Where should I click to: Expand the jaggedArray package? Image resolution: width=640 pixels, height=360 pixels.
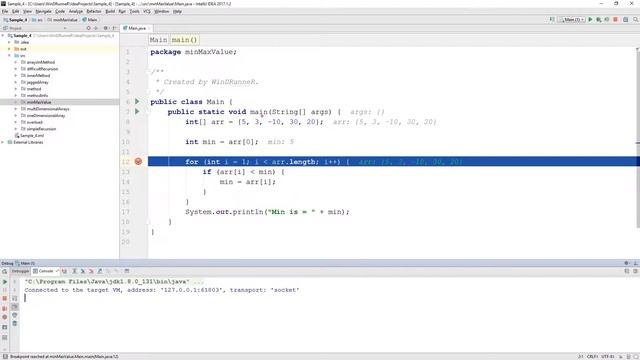16,82
